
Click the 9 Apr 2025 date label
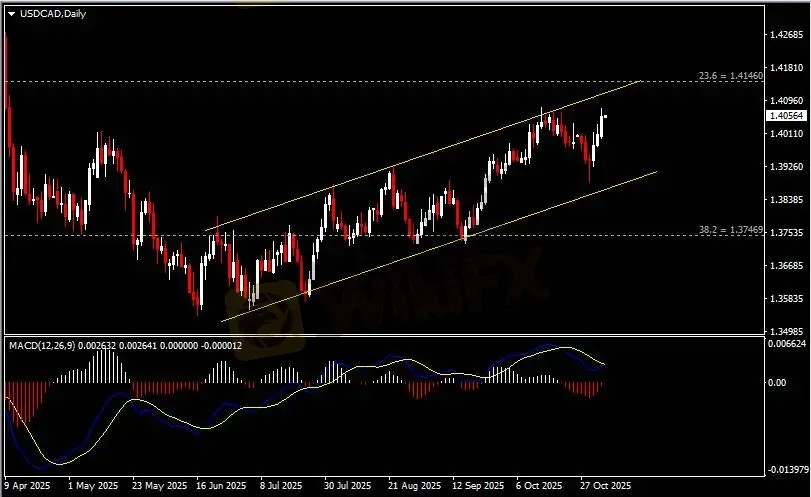[x=26, y=485]
